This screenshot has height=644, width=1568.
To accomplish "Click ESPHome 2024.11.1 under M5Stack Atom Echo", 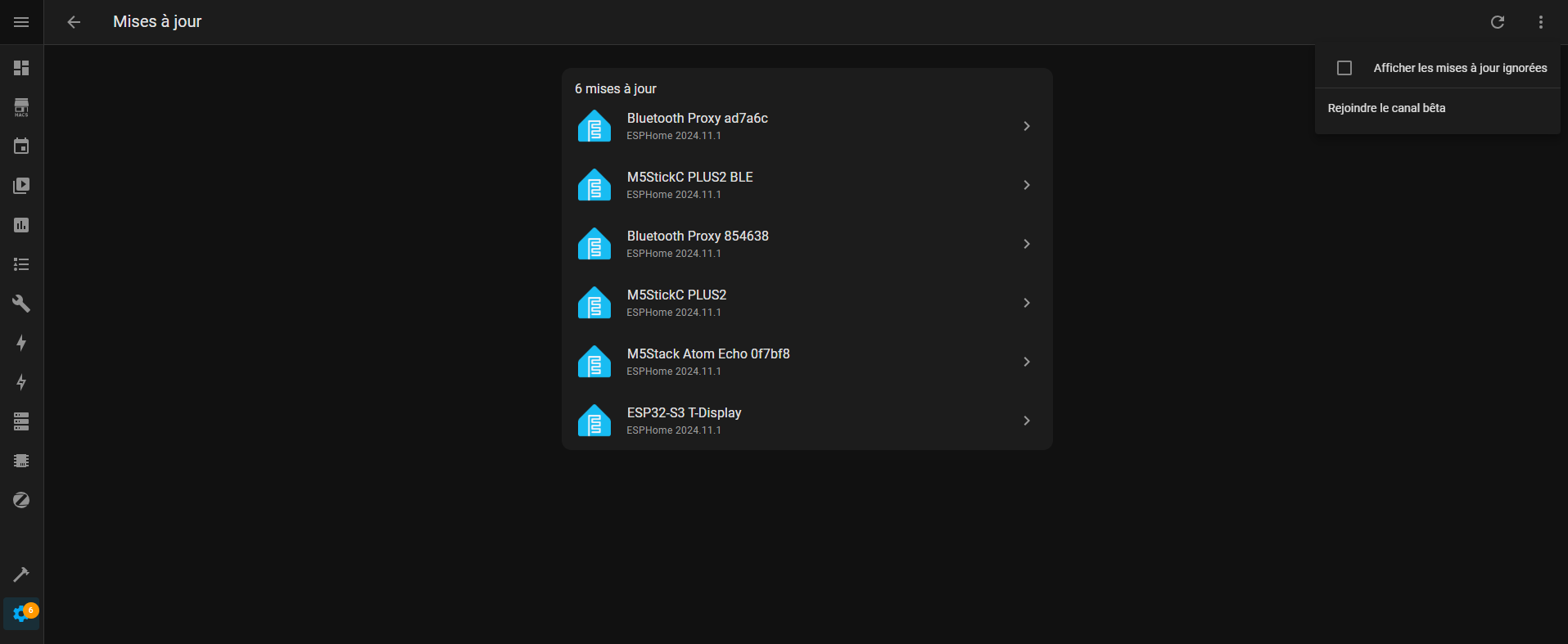I will pos(674,372).
